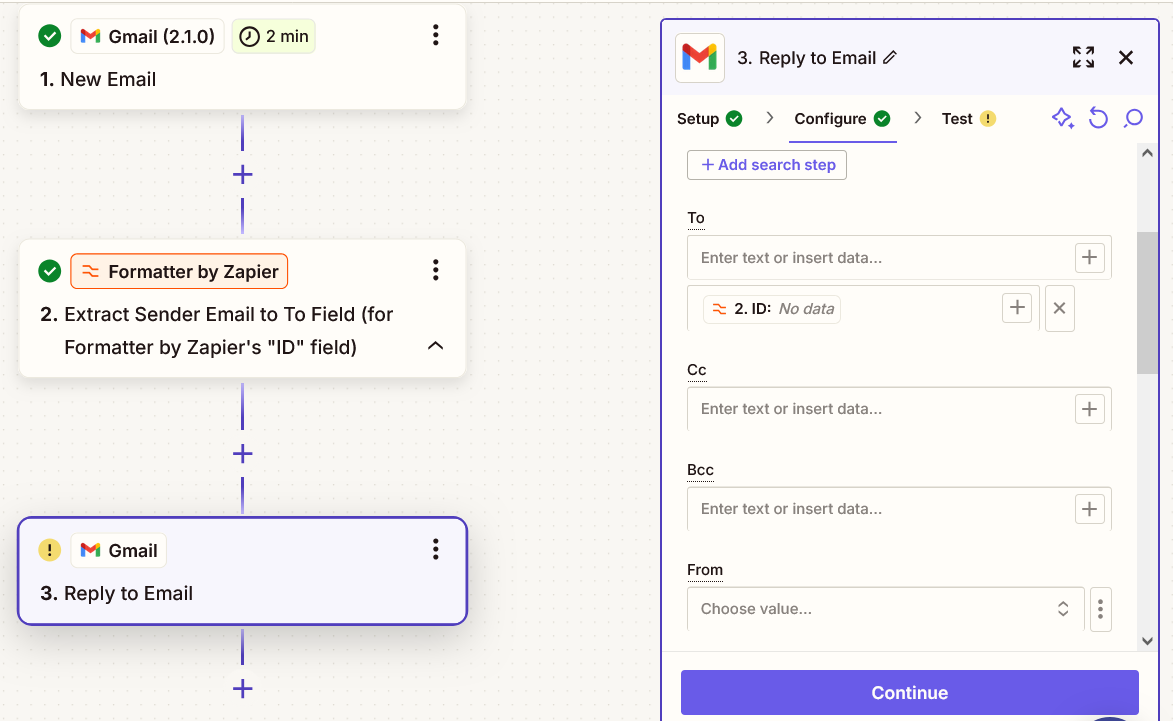1173x721 pixels.
Task: Click green check status on Formatter step
Action: coord(49,271)
